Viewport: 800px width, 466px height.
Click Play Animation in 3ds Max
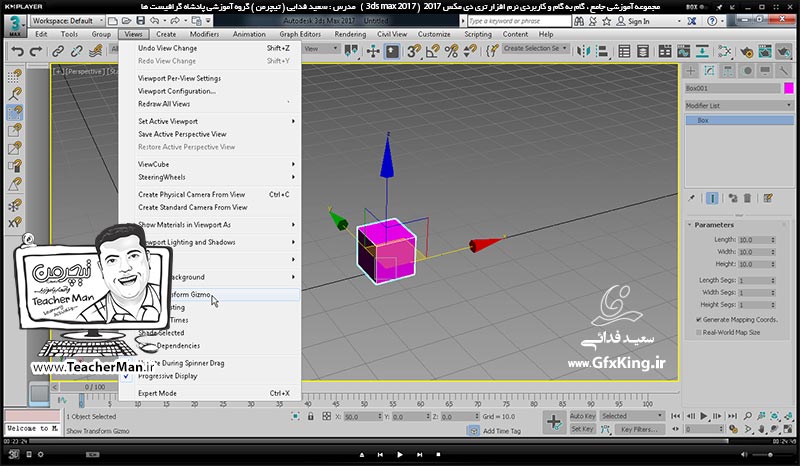click(x=704, y=416)
